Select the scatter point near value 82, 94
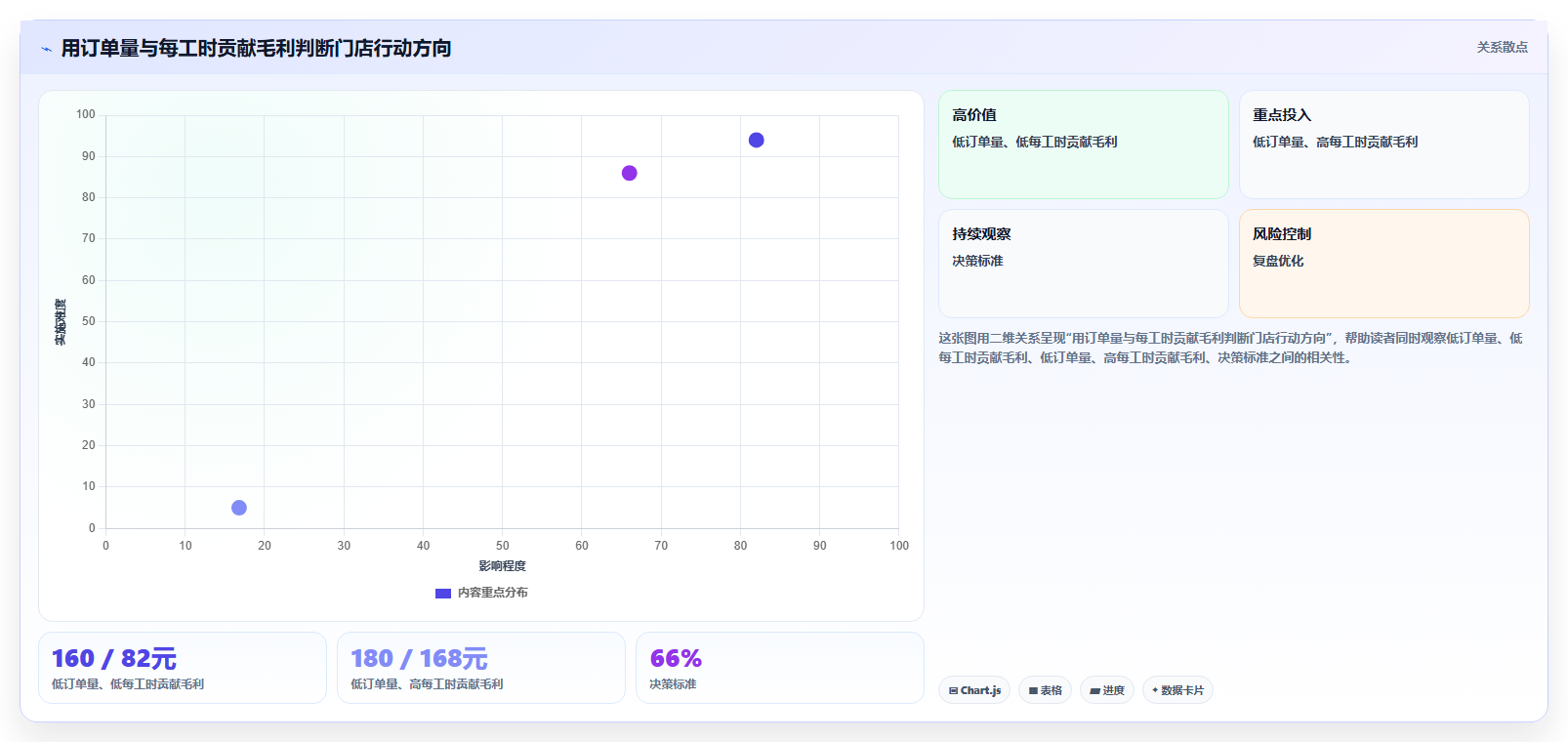The height and width of the screenshot is (742, 1568). point(756,141)
